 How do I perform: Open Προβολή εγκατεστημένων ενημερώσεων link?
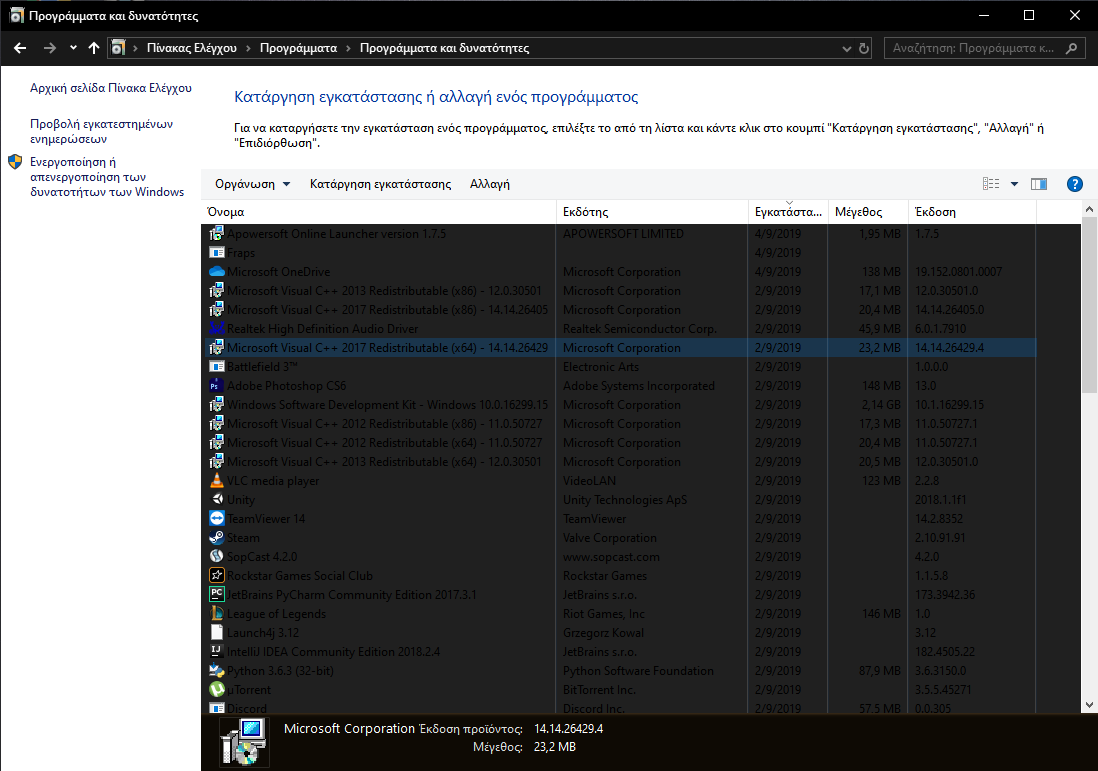(x=102, y=131)
